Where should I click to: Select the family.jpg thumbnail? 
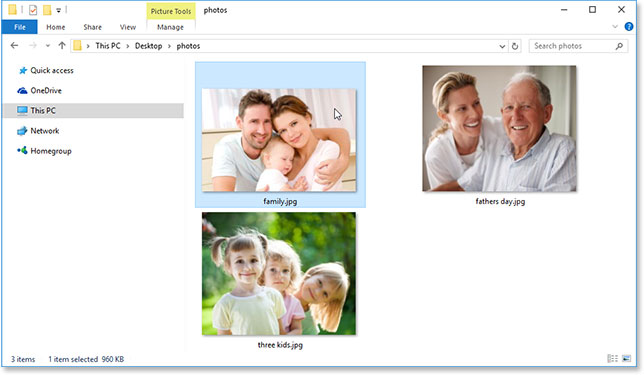pyautogui.click(x=279, y=140)
